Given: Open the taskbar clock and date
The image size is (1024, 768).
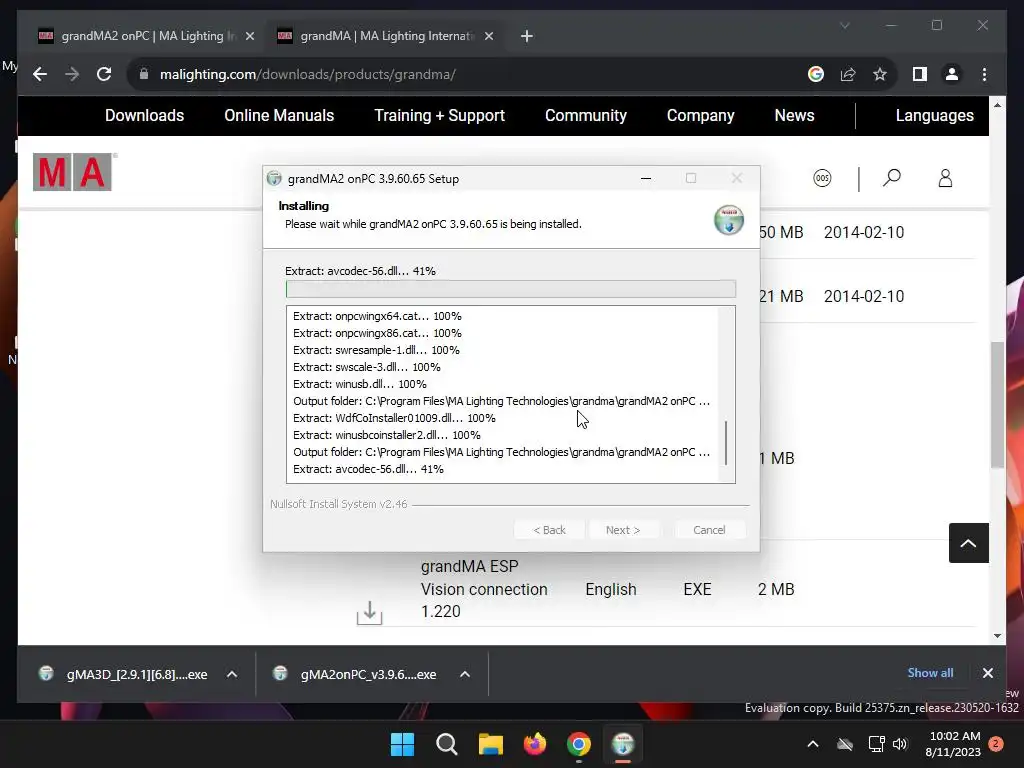Looking at the screenshot, I should coord(953,744).
